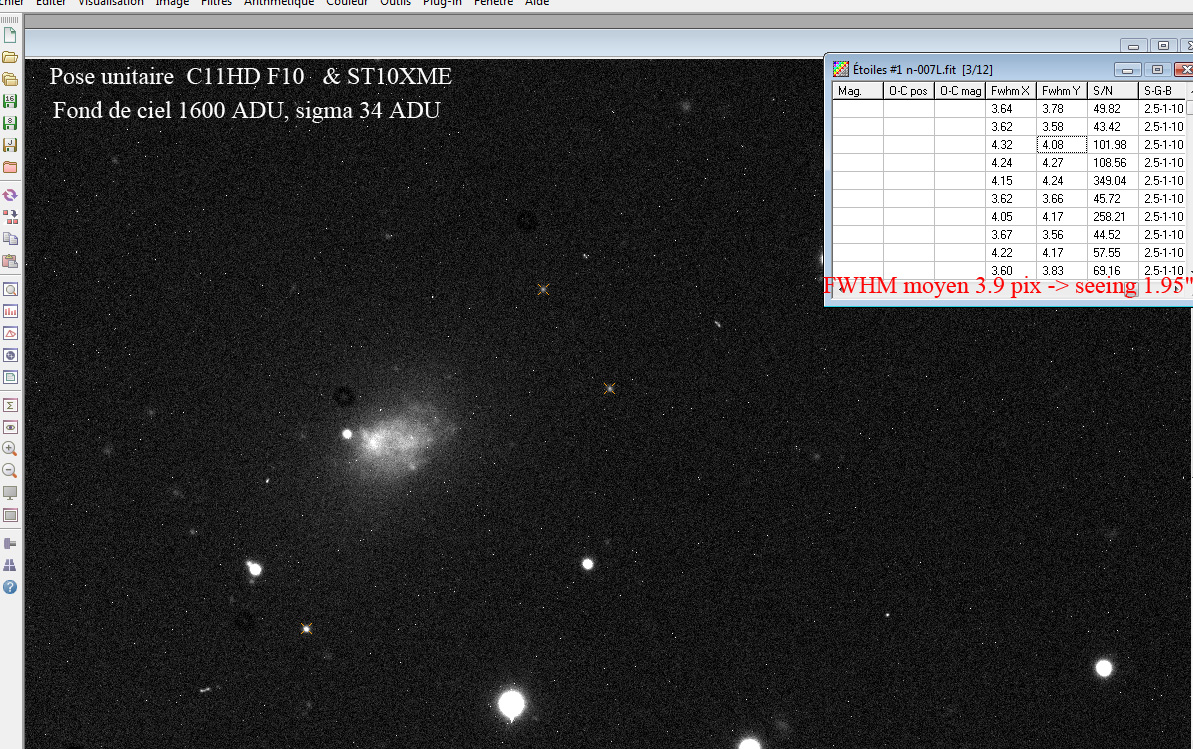Open the histogram chart icon

[x=10, y=311]
